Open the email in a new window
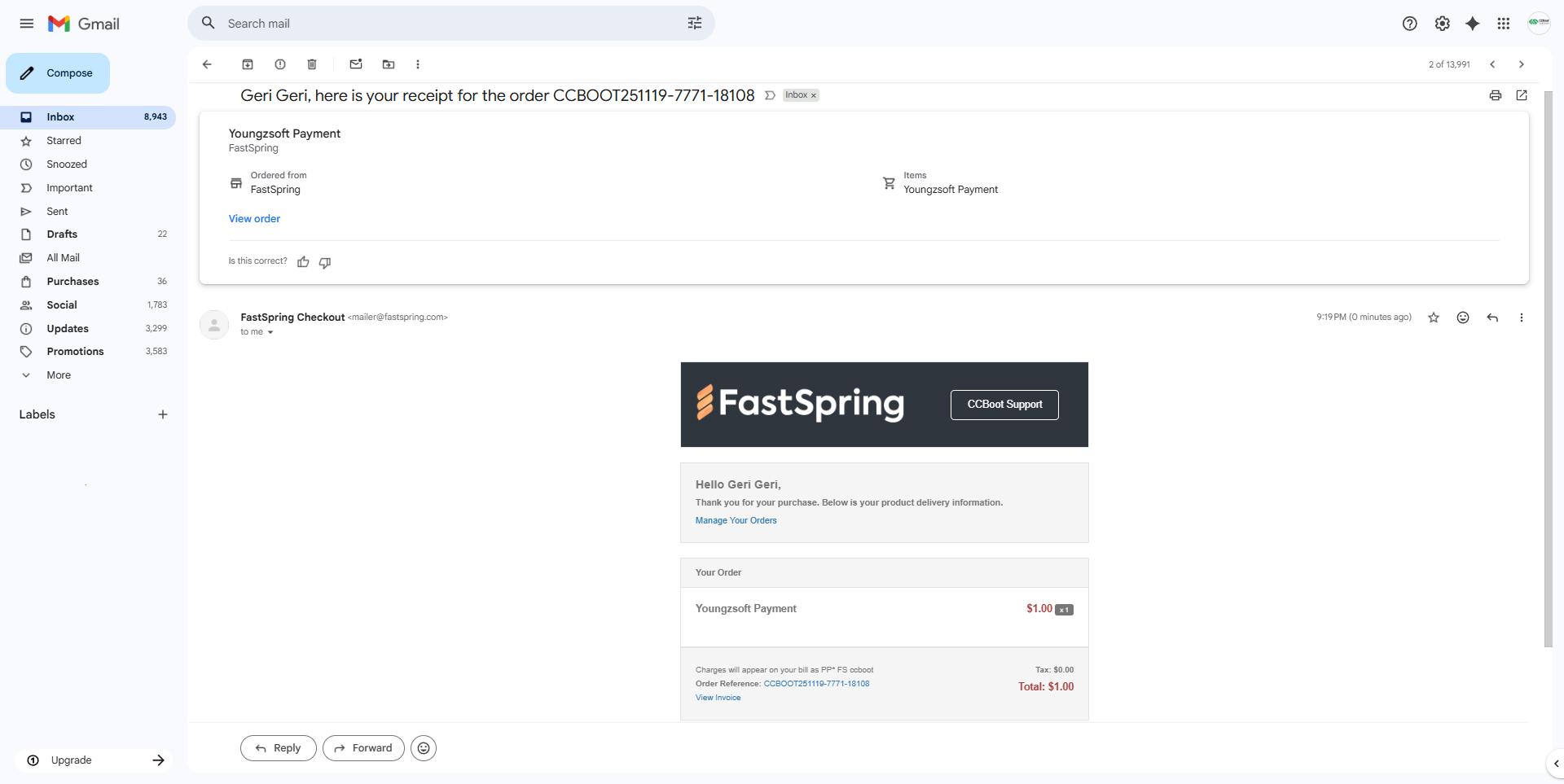The width and height of the screenshot is (1564, 784). (1522, 95)
